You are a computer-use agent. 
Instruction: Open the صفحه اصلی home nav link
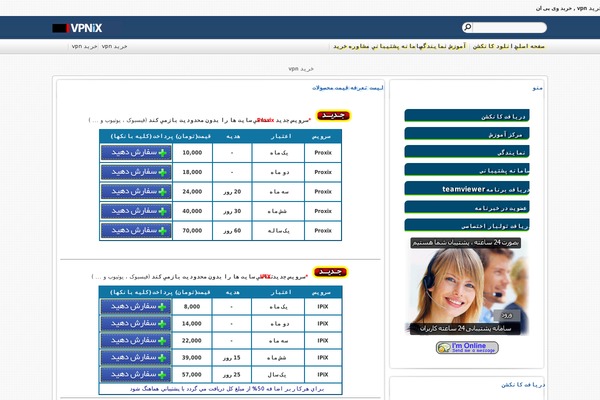(530, 46)
